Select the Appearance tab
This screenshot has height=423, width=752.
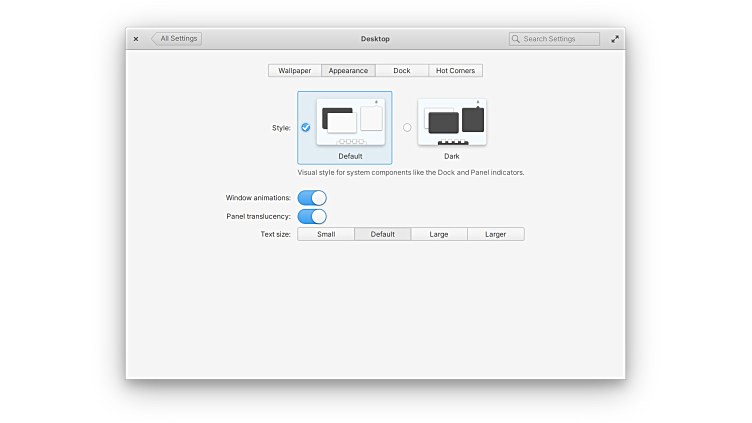click(348, 71)
